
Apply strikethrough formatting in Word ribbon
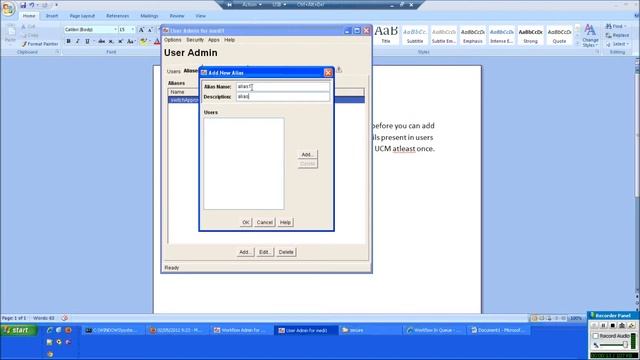click(x=101, y=41)
